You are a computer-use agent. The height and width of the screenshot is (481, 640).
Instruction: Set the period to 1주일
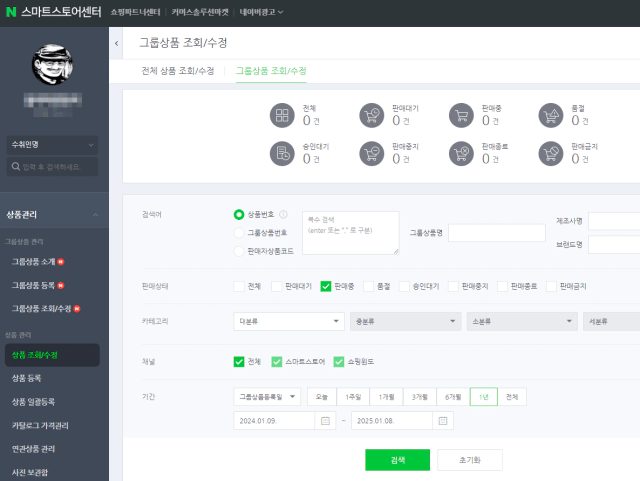[x=353, y=396]
